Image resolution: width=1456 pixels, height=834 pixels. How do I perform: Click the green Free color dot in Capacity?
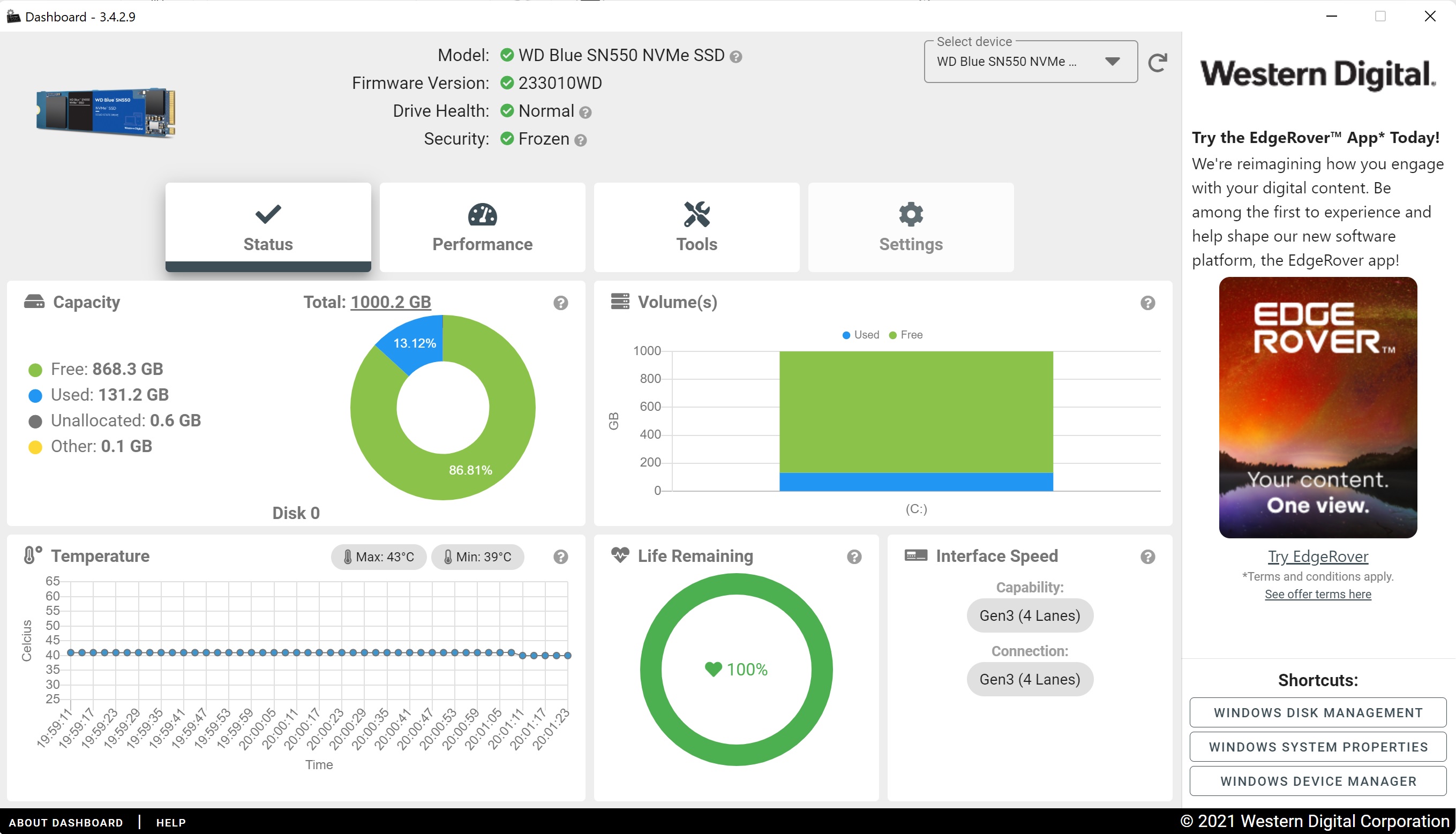click(x=35, y=370)
